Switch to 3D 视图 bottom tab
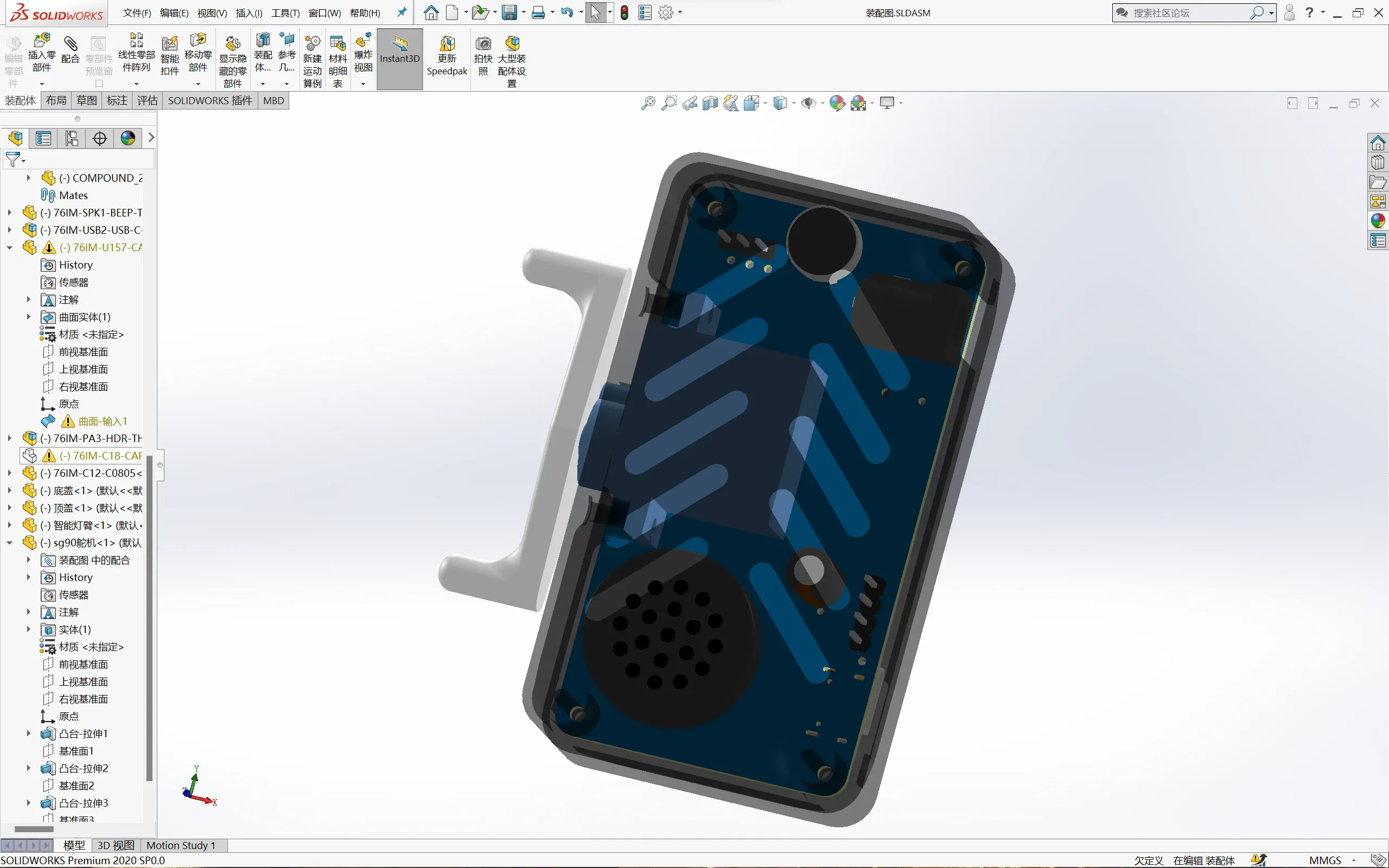The height and width of the screenshot is (868, 1389). pos(116,845)
